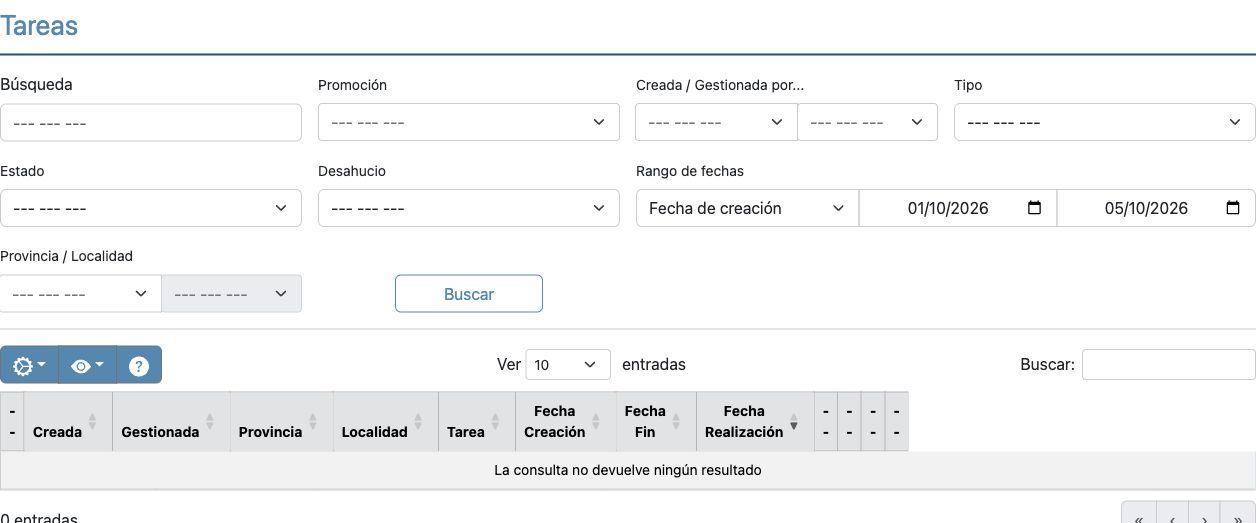Sort table by Tarea column
The image size is (1256, 523).
[477, 422]
